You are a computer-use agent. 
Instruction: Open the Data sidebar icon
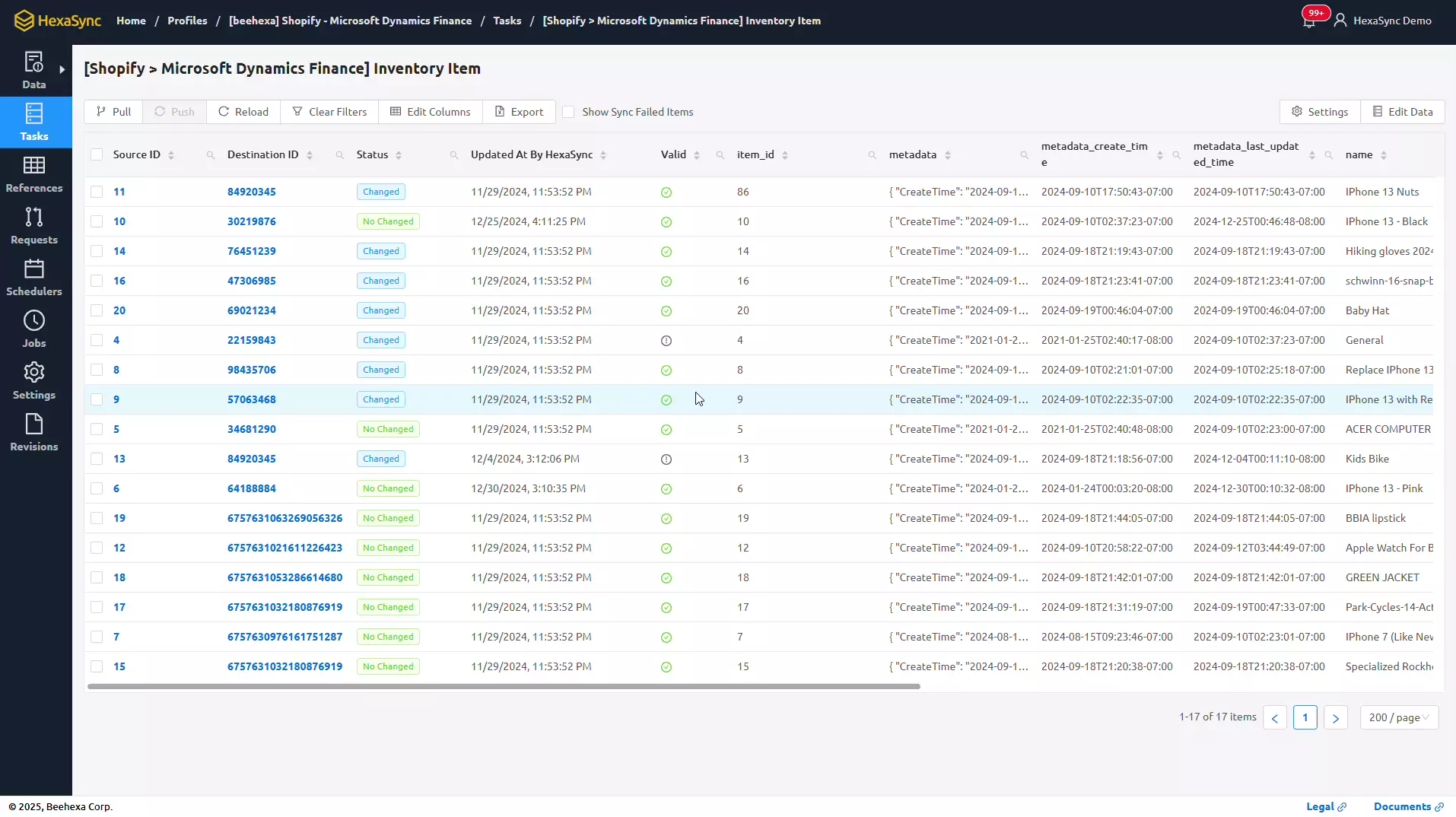[x=34, y=70]
